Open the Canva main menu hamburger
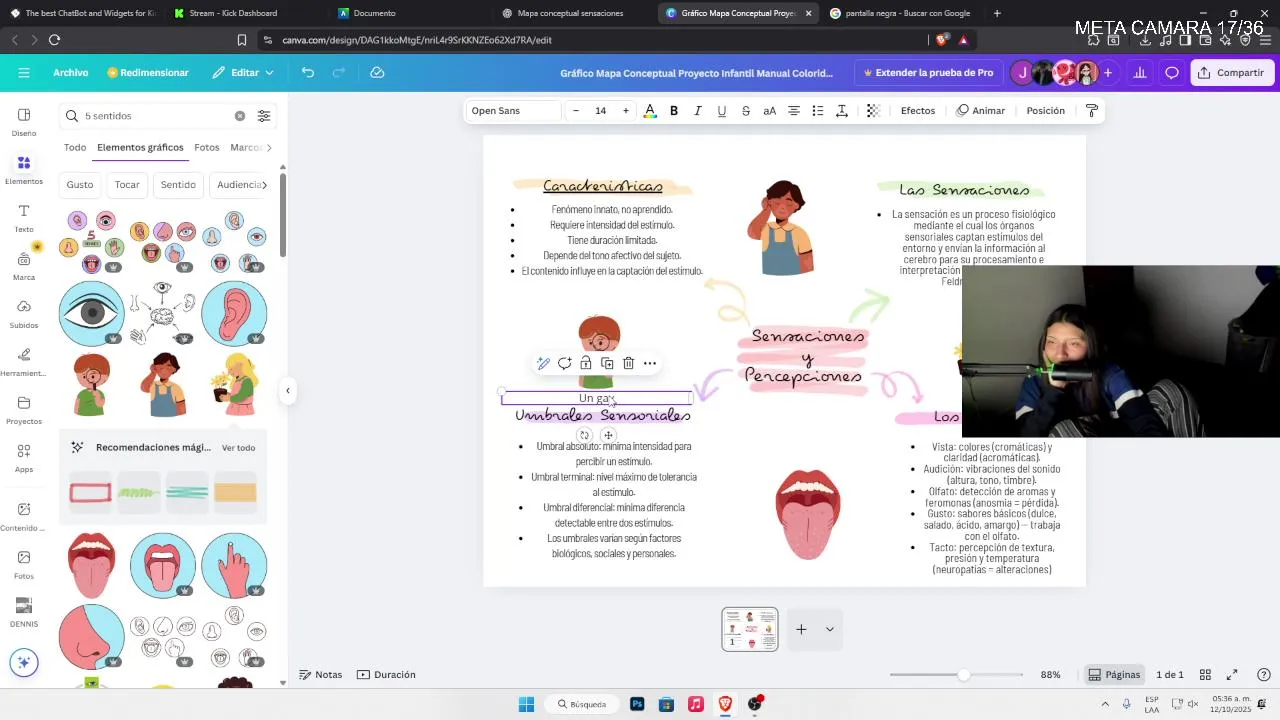The image size is (1280, 720). [x=24, y=73]
